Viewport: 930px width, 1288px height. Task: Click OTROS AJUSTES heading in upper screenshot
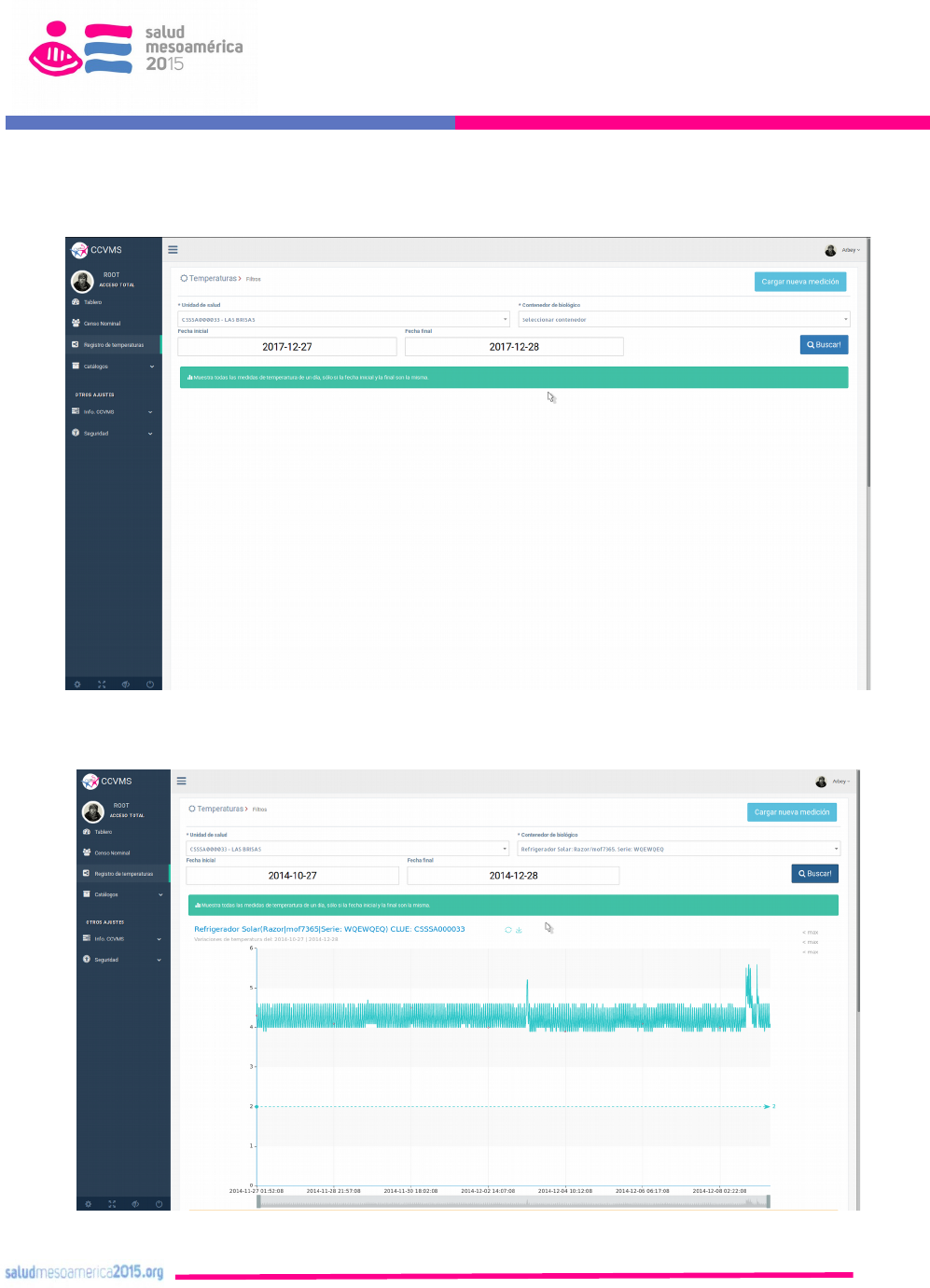point(95,395)
